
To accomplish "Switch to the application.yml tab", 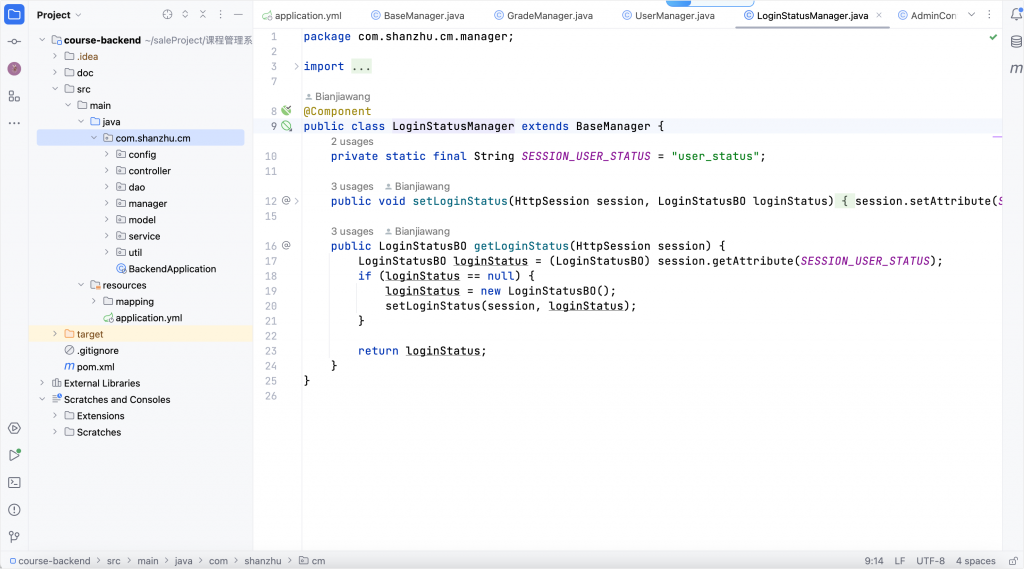I will [x=307, y=16].
